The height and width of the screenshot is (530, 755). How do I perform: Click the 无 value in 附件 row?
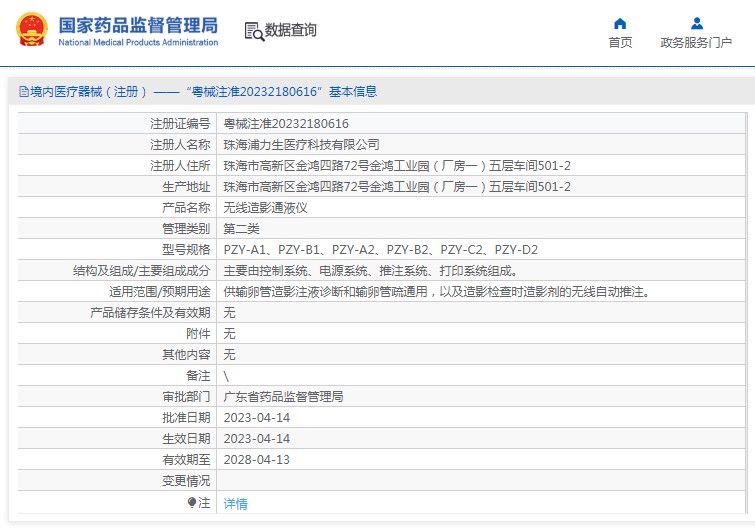(229, 334)
